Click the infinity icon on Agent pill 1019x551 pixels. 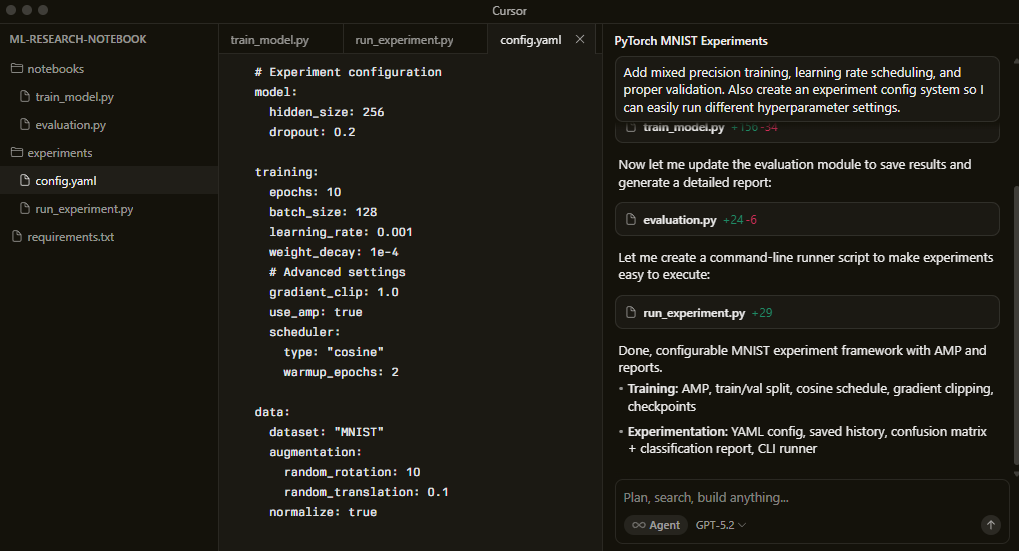click(x=638, y=525)
